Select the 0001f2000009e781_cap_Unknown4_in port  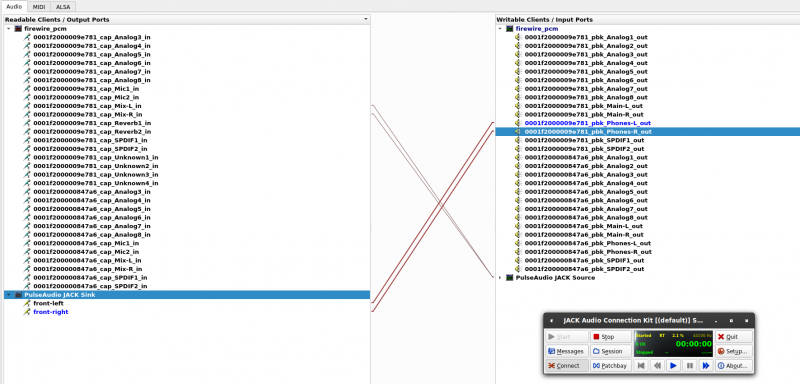pyautogui.click(x=96, y=183)
